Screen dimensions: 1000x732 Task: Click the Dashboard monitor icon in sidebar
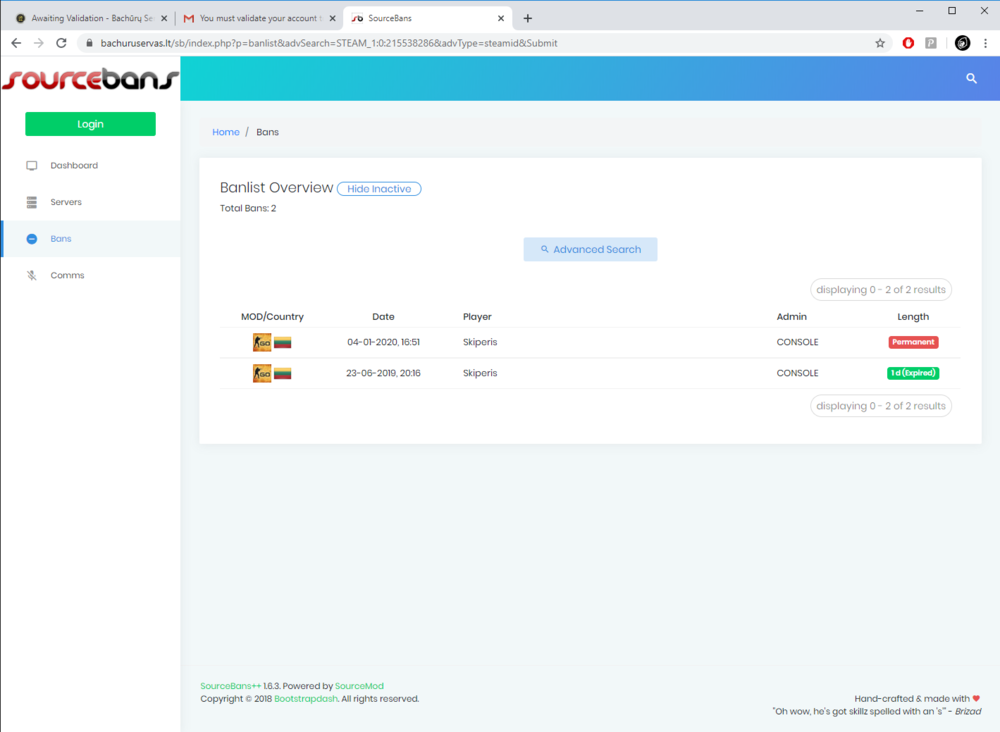point(32,165)
